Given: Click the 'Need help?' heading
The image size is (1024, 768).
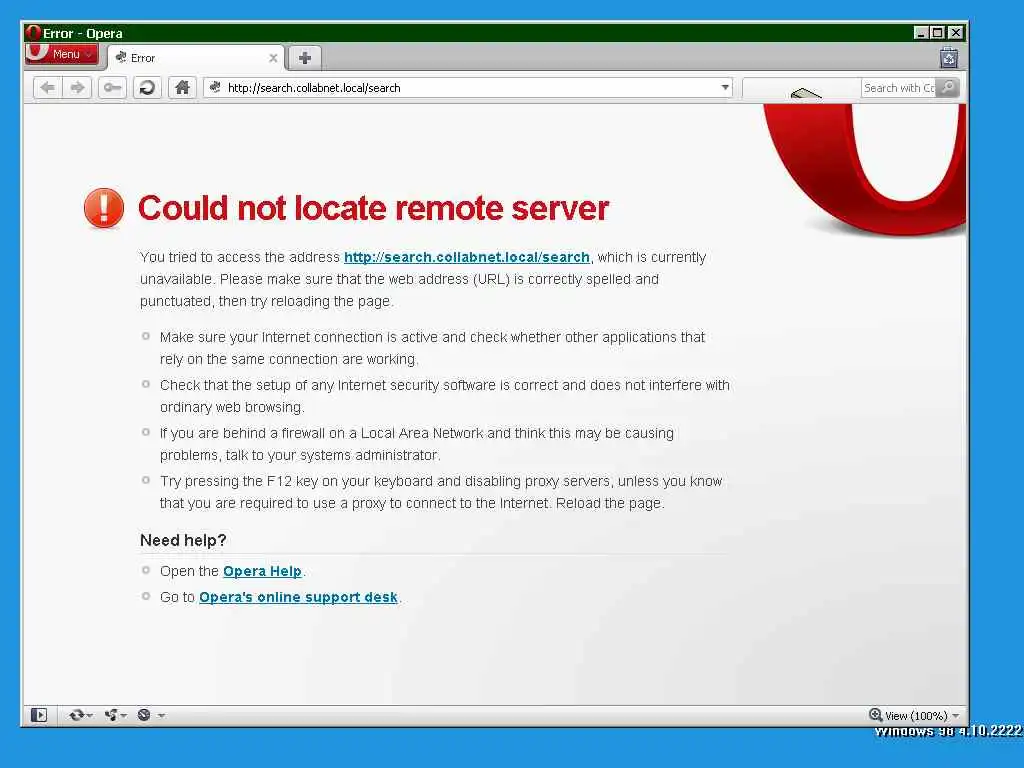Looking at the screenshot, I should click(x=183, y=541).
